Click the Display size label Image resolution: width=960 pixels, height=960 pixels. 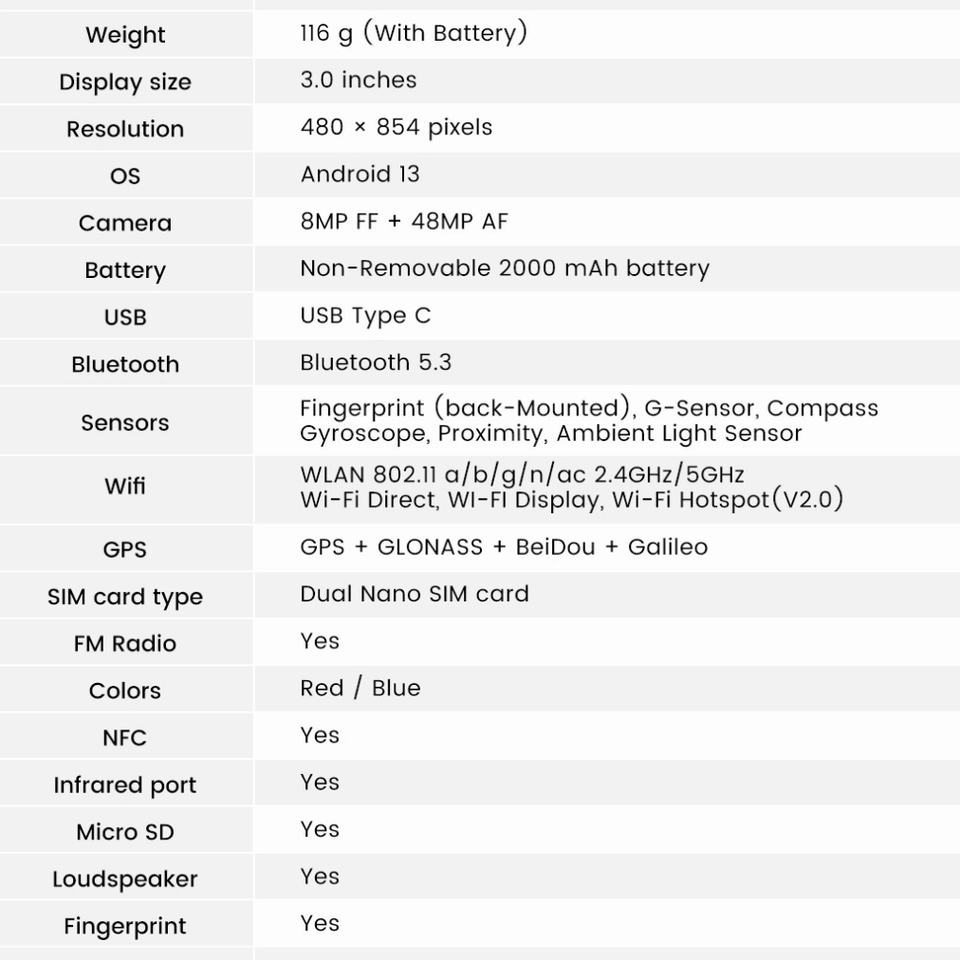(x=125, y=82)
